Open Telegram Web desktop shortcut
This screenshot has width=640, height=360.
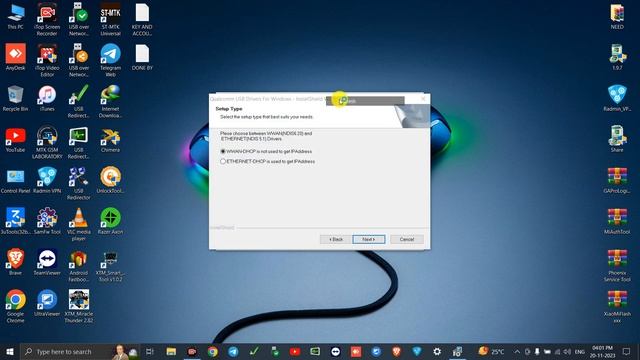[110, 60]
